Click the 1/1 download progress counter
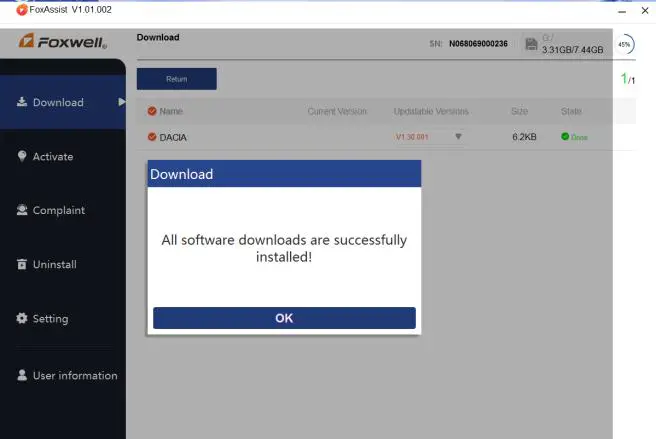The height and width of the screenshot is (439, 656). tap(628, 78)
